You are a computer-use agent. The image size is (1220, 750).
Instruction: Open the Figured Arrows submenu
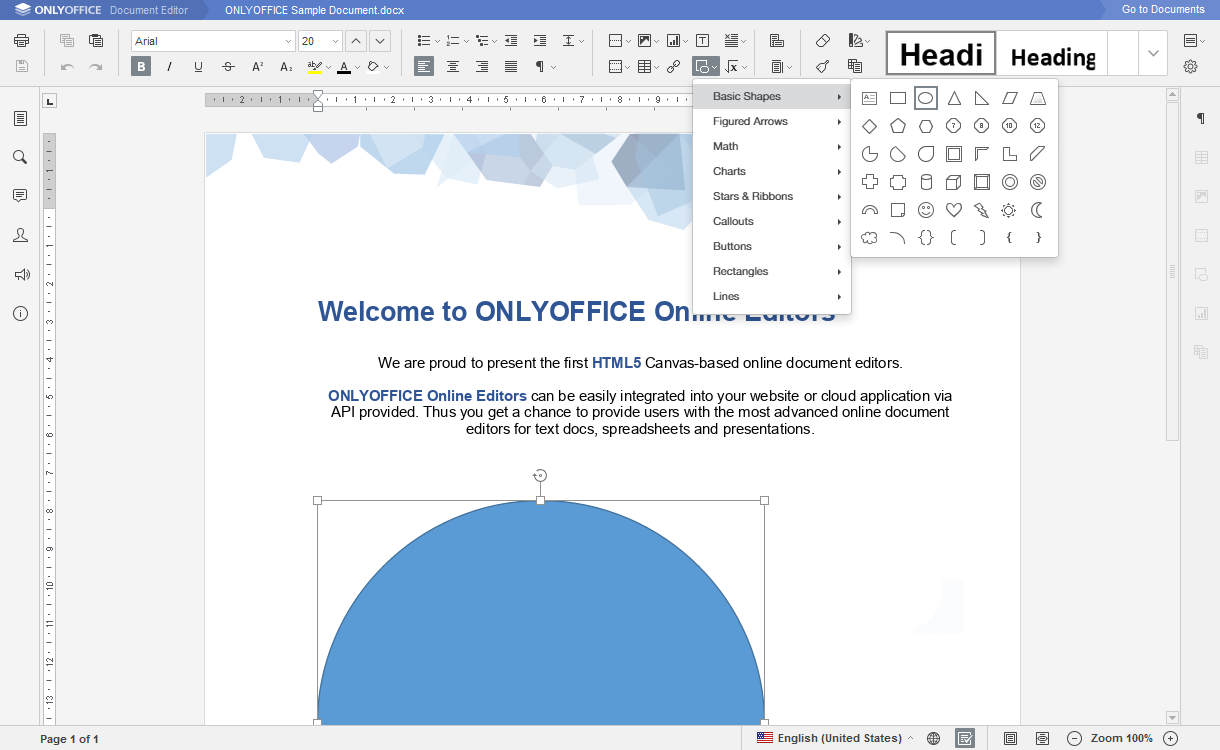pos(772,121)
